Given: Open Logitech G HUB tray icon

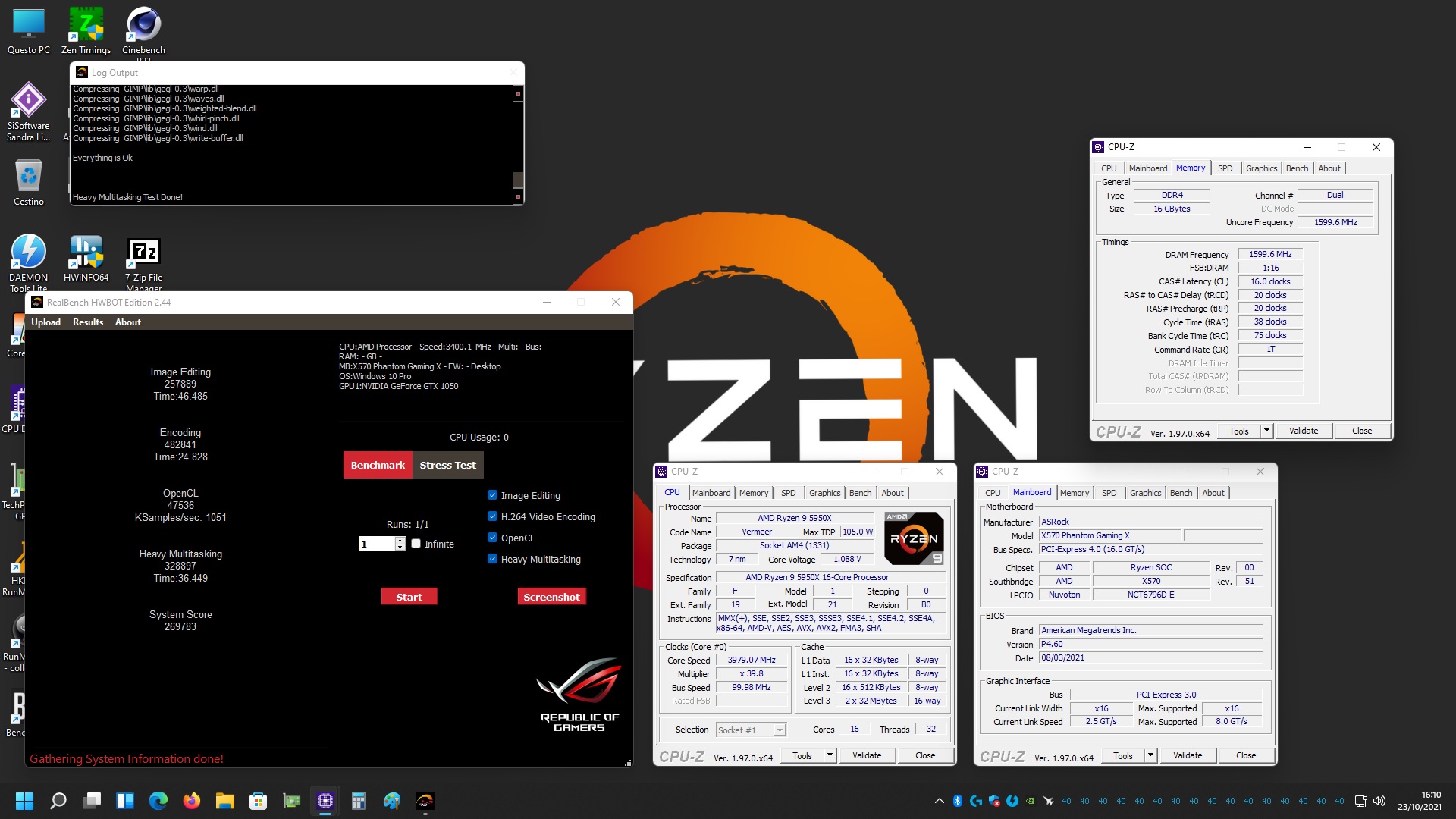Looking at the screenshot, I should 976,801.
